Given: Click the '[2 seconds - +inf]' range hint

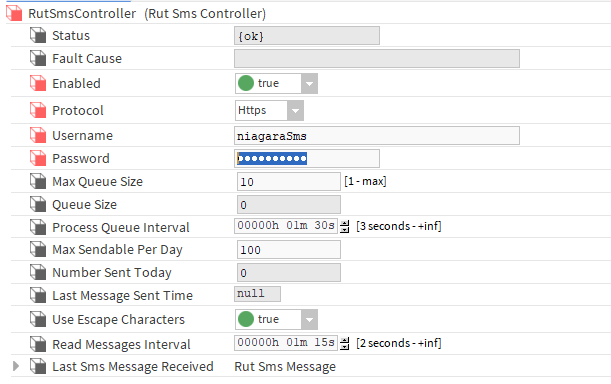Looking at the screenshot, I should point(399,343).
